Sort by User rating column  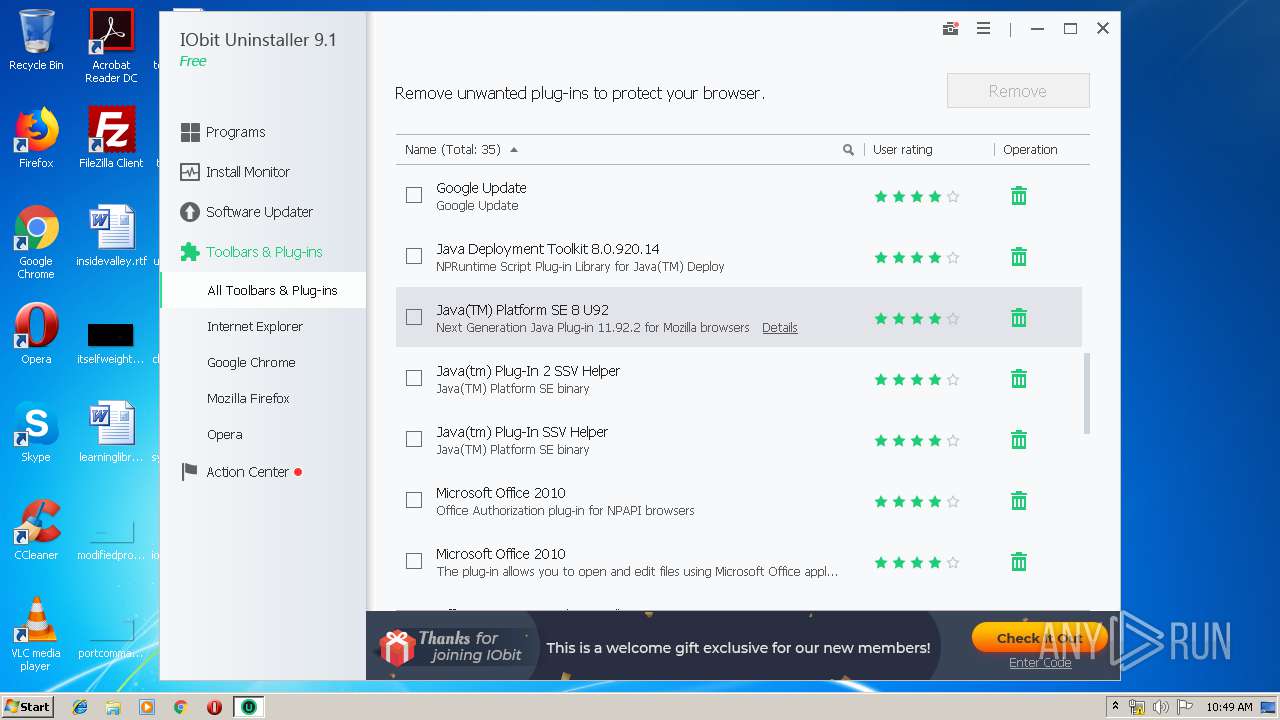[902, 150]
